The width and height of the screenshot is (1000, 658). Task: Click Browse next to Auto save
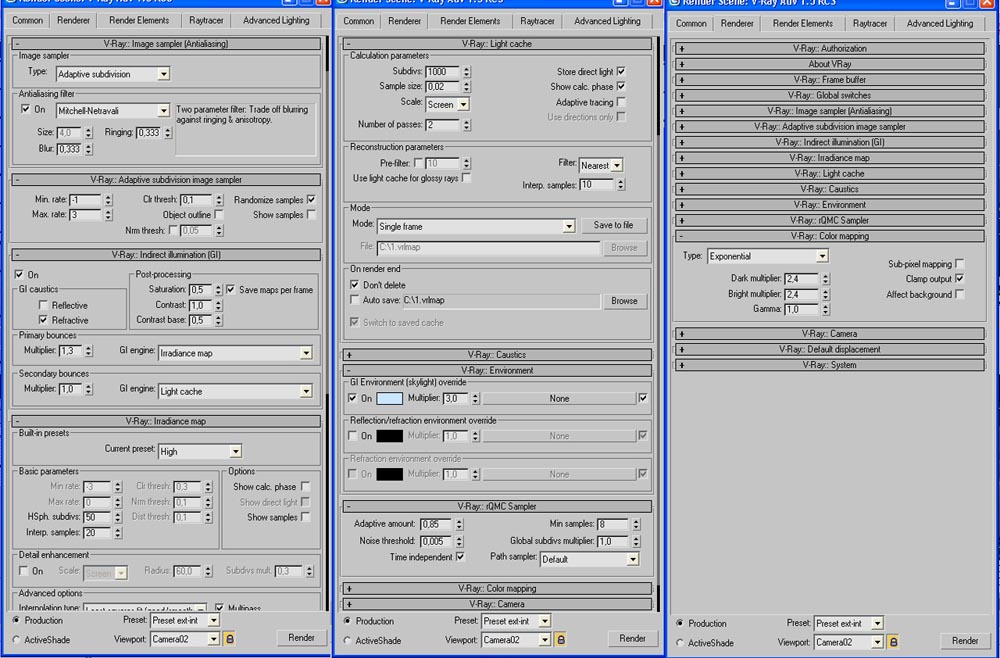pyautogui.click(x=624, y=300)
